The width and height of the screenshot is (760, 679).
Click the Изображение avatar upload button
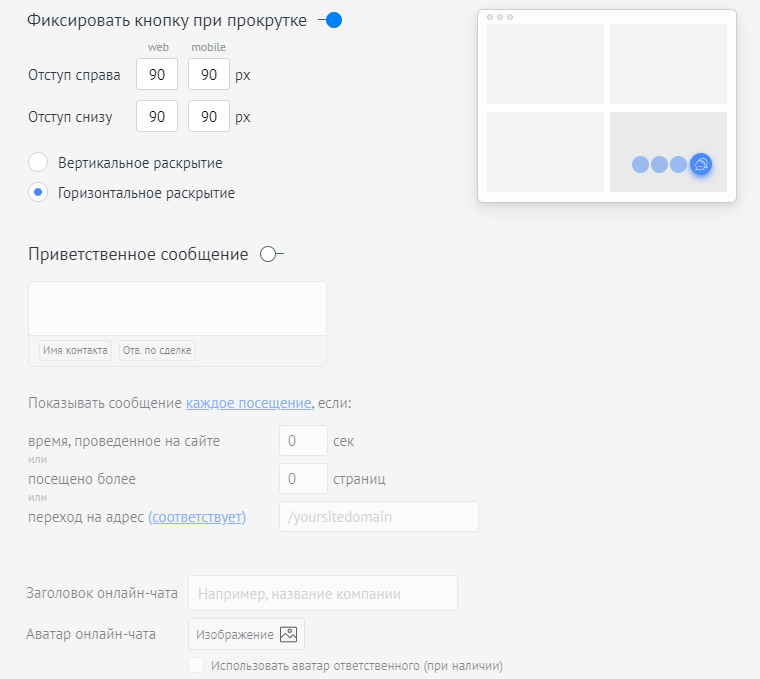click(246, 634)
